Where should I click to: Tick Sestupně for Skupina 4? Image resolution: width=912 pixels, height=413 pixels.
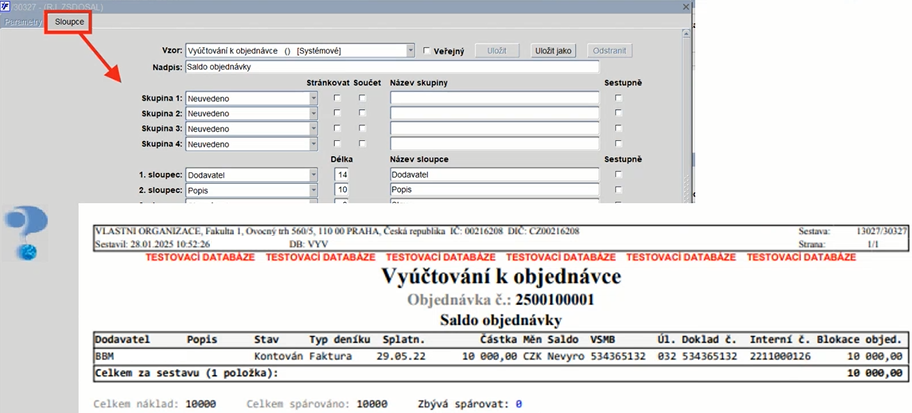618,144
